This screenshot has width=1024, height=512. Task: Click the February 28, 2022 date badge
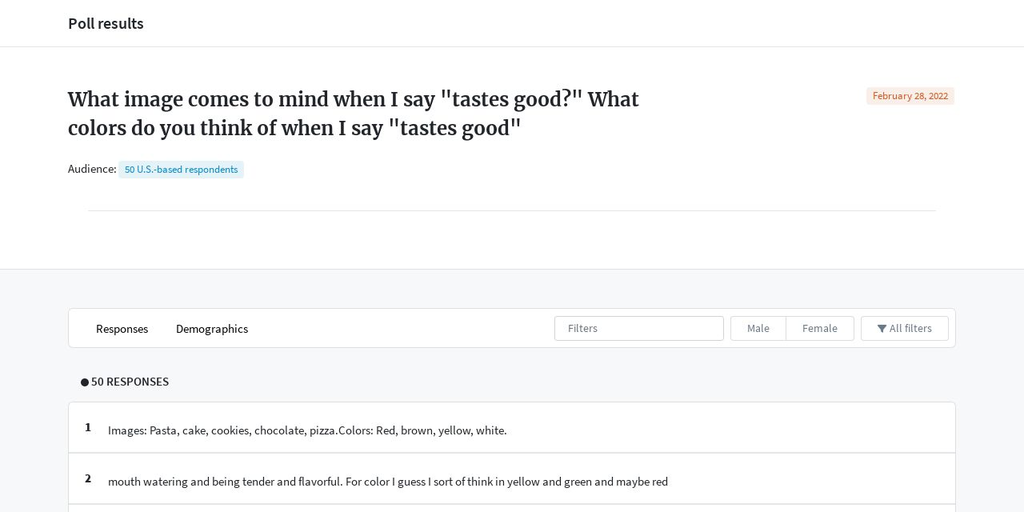tap(910, 96)
